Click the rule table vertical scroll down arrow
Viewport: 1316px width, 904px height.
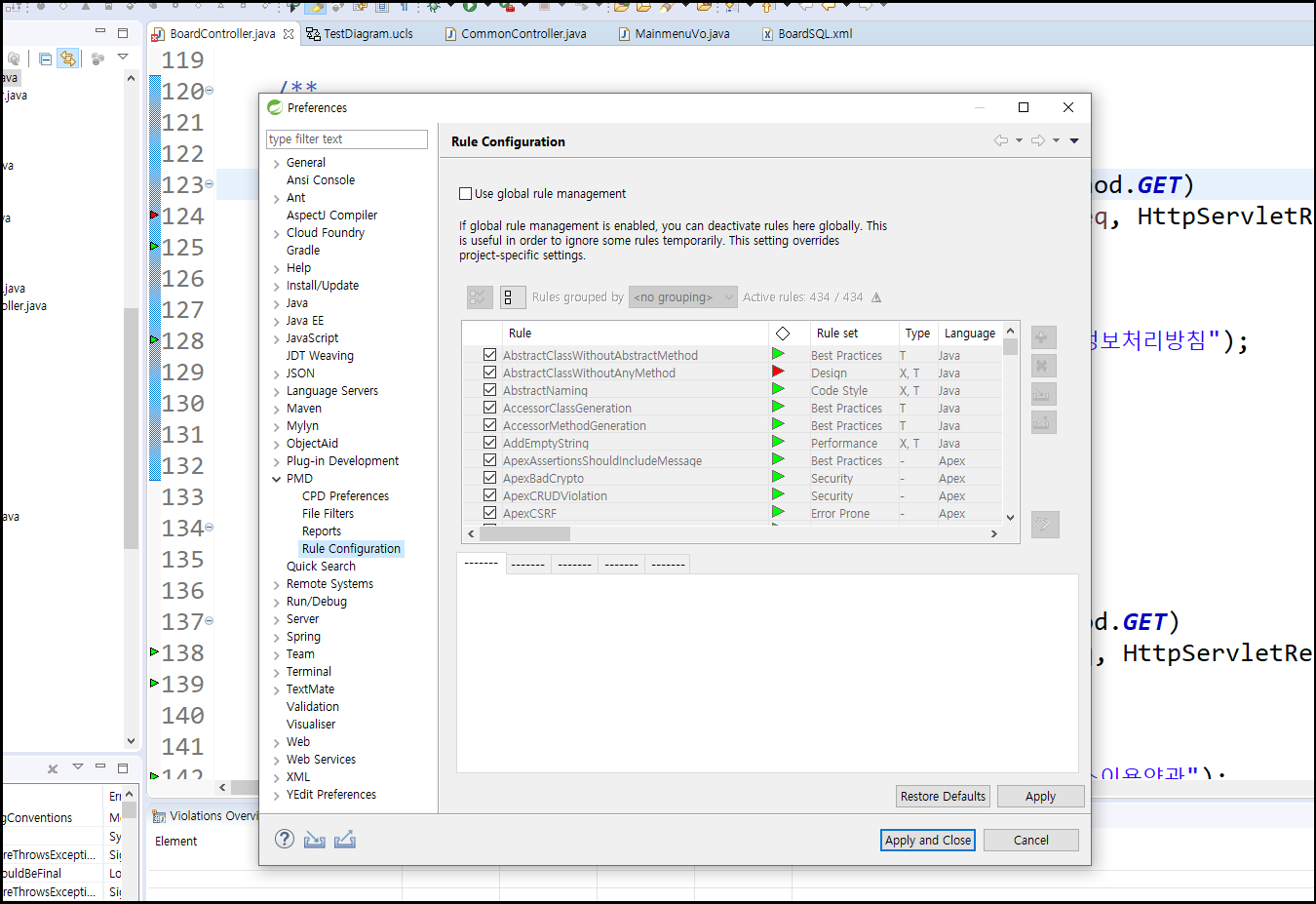(1010, 518)
